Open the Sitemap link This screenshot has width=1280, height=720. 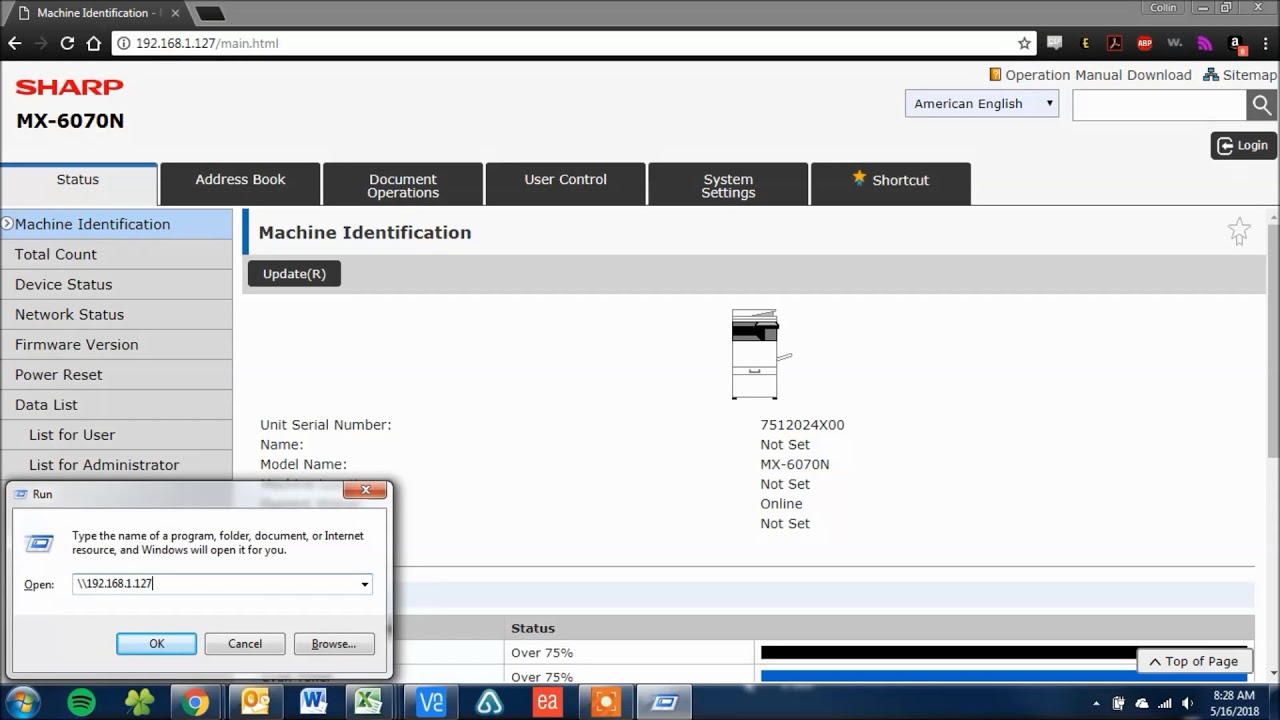[x=1240, y=75]
